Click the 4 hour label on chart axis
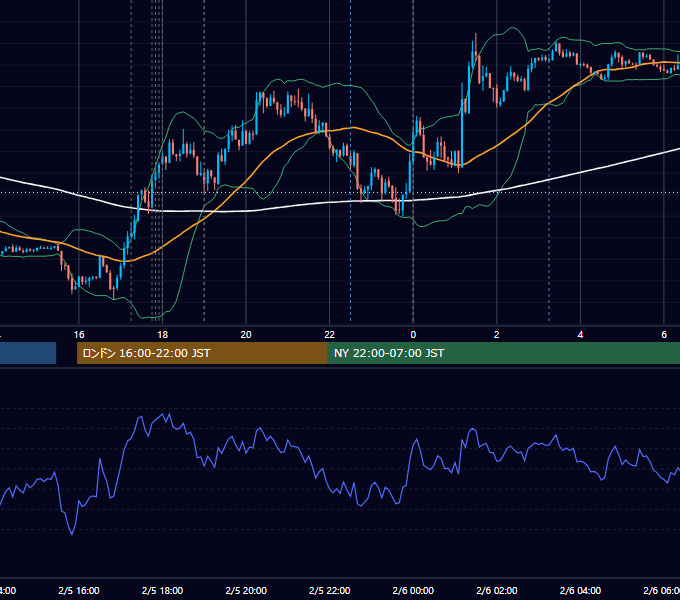The height and width of the screenshot is (600, 680). click(x=580, y=335)
